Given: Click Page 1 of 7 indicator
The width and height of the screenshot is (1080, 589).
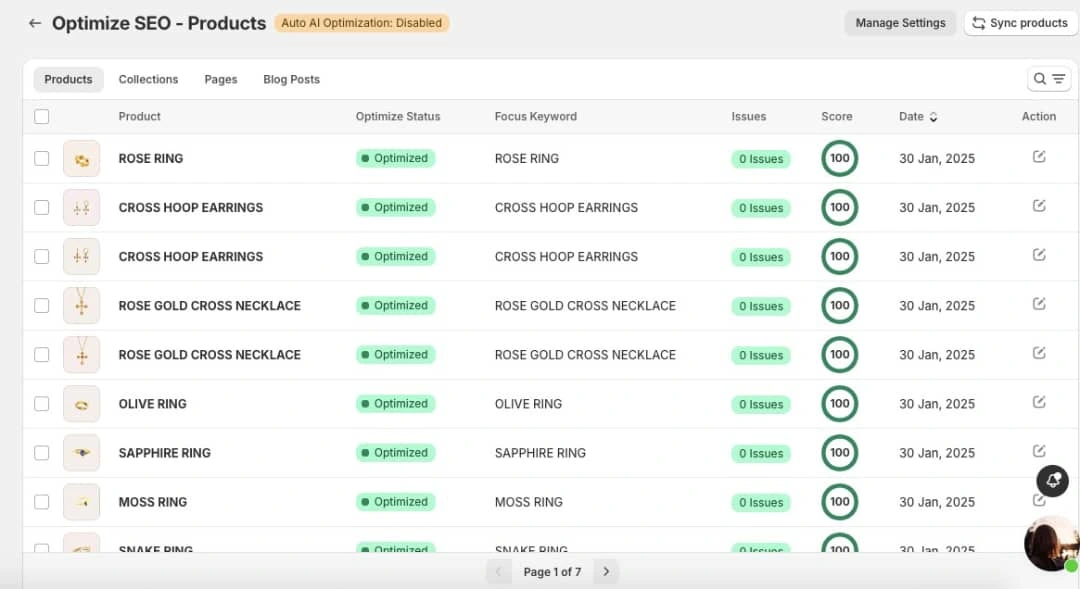Looking at the screenshot, I should tap(552, 572).
